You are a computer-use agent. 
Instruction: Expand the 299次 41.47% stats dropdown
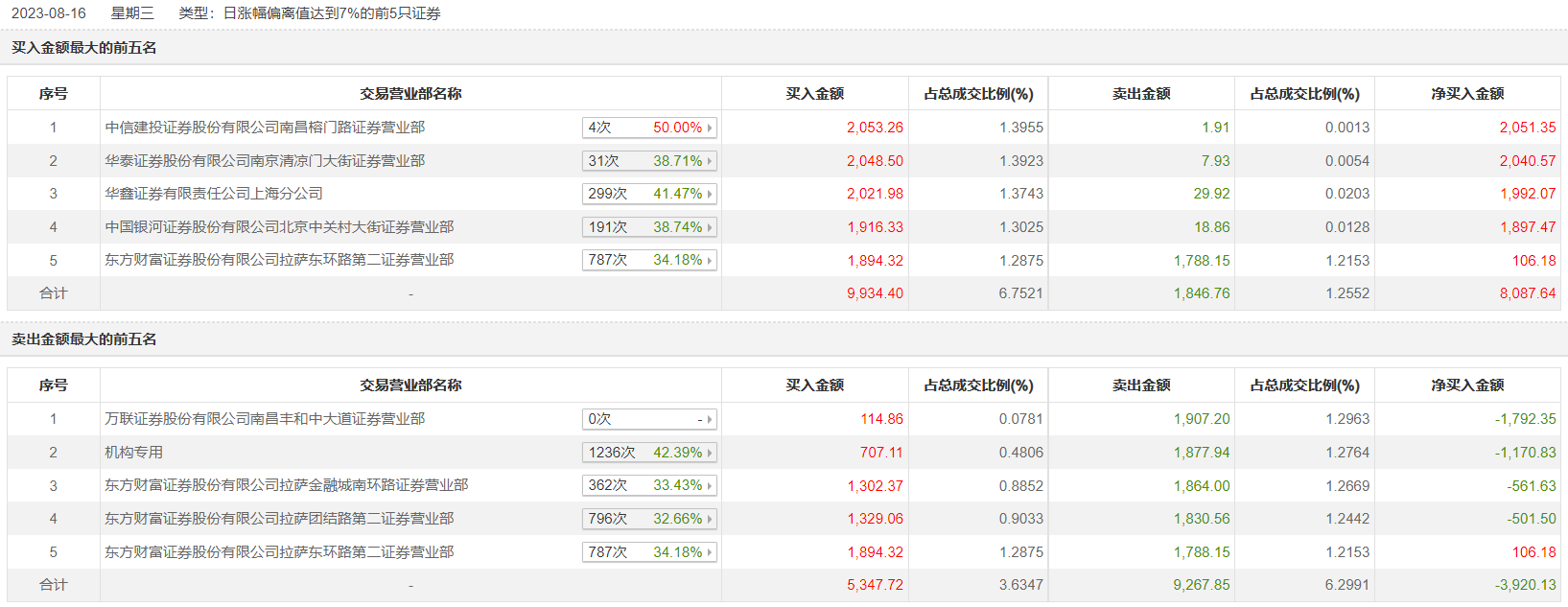(x=649, y=194)
